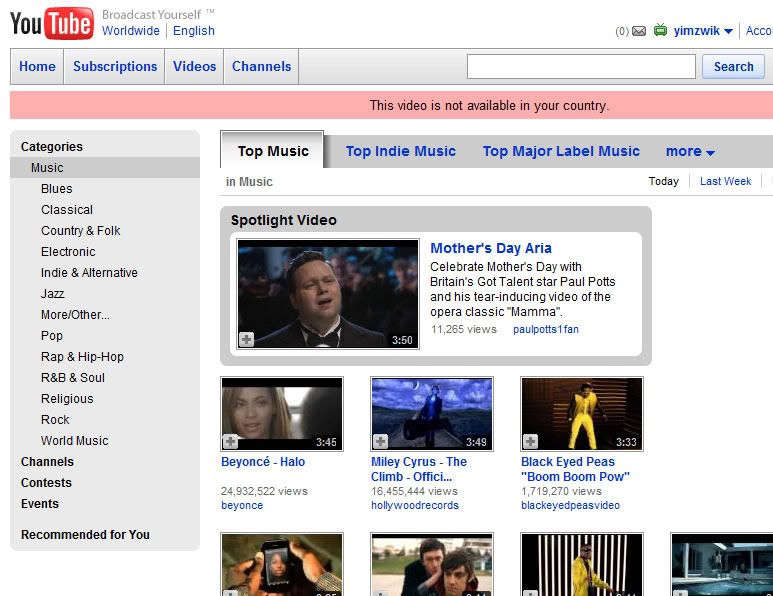
Task: Choose the Religious subcategory
Action: click(67, 399)
